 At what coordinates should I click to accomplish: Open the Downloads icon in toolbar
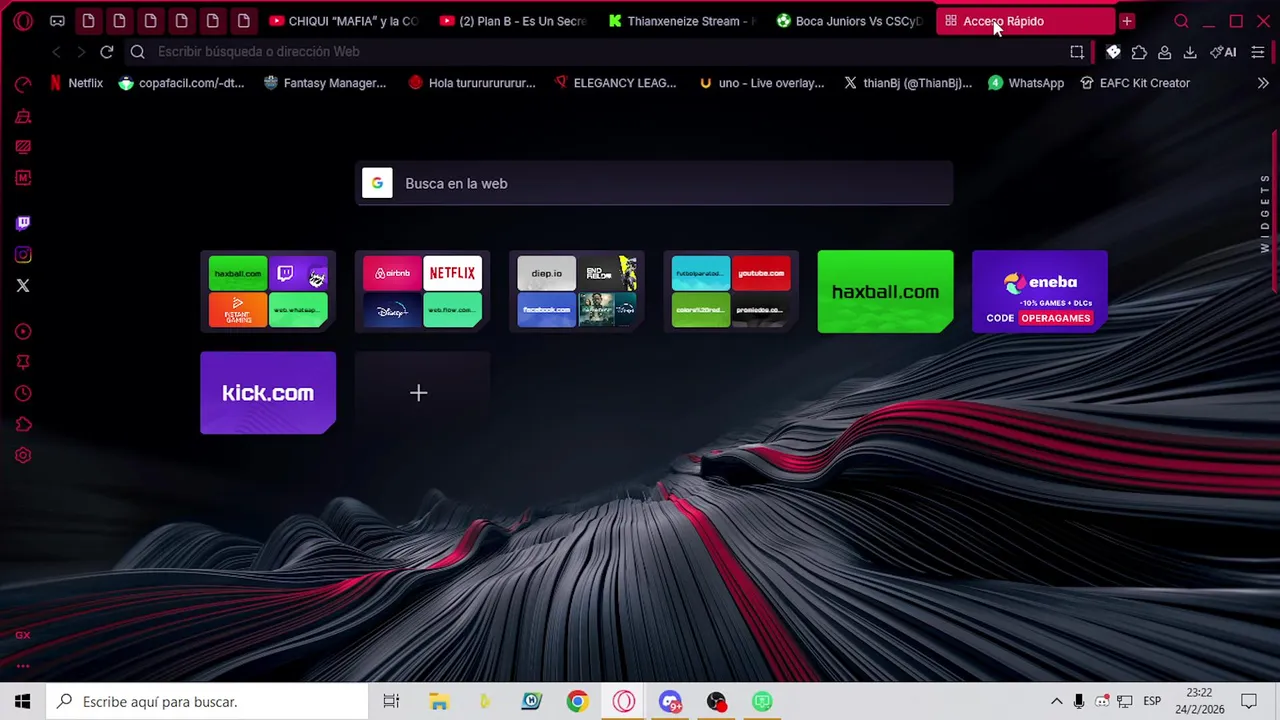click(x=1190, y=52)
